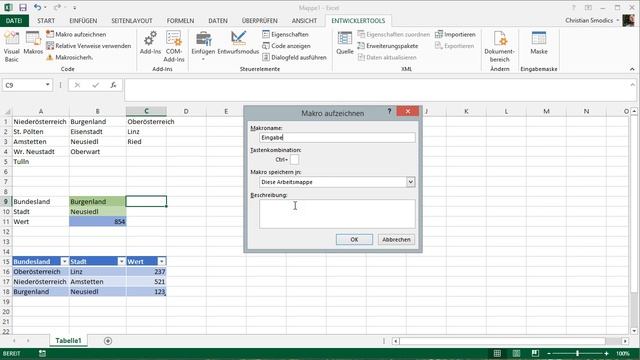Open the Stadt column filter dropdown
Screen dimensions: 640x360
[x=121, y=262]
